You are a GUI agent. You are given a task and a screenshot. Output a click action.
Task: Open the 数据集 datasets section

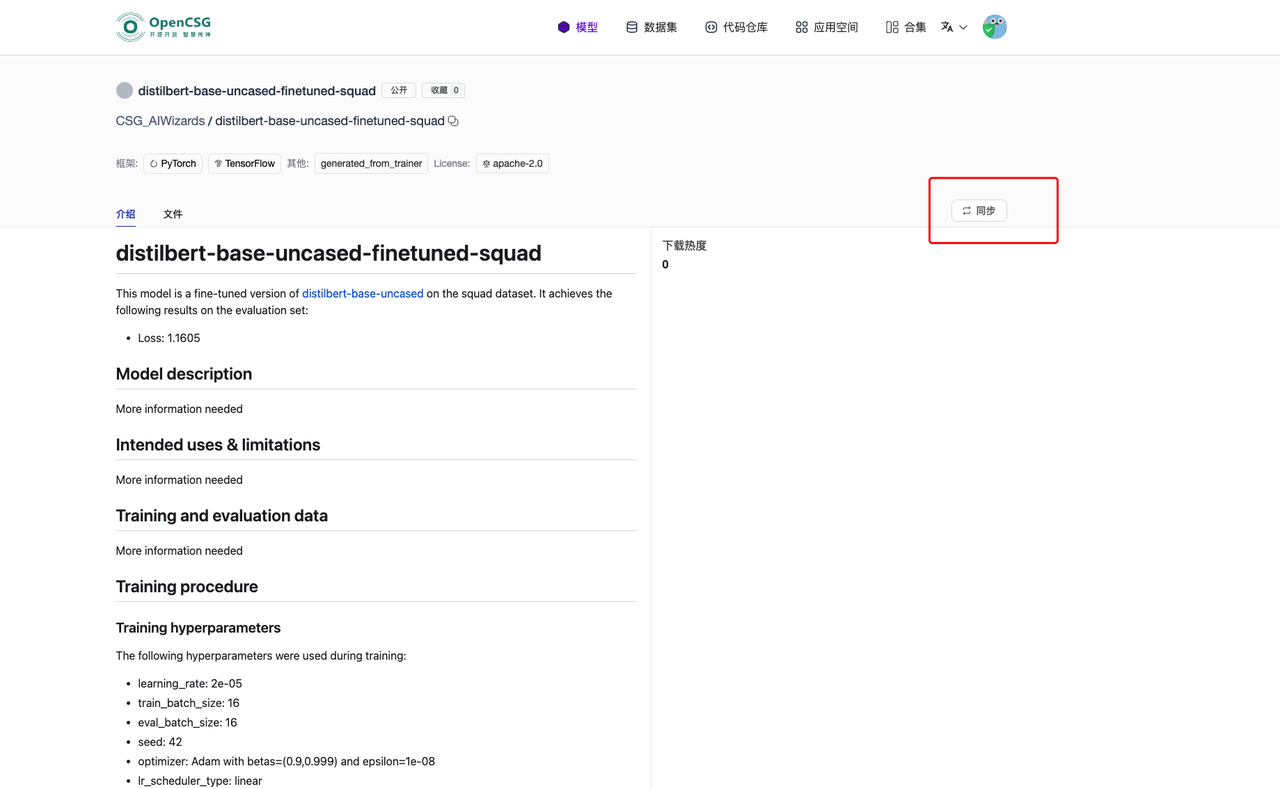point(651,27)
